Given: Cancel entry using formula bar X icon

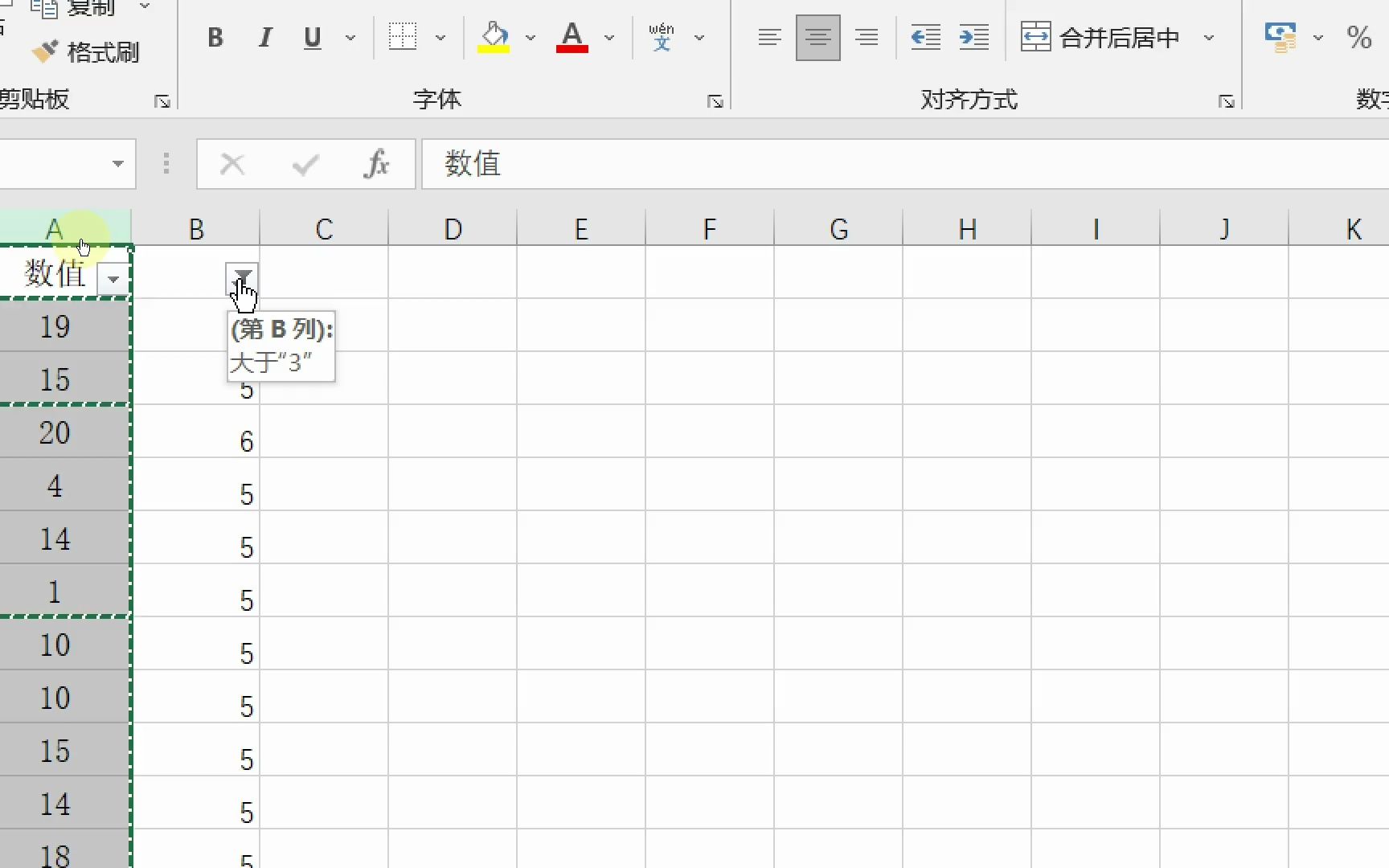Looking at the screenshot, I should [x=232, y=164].
